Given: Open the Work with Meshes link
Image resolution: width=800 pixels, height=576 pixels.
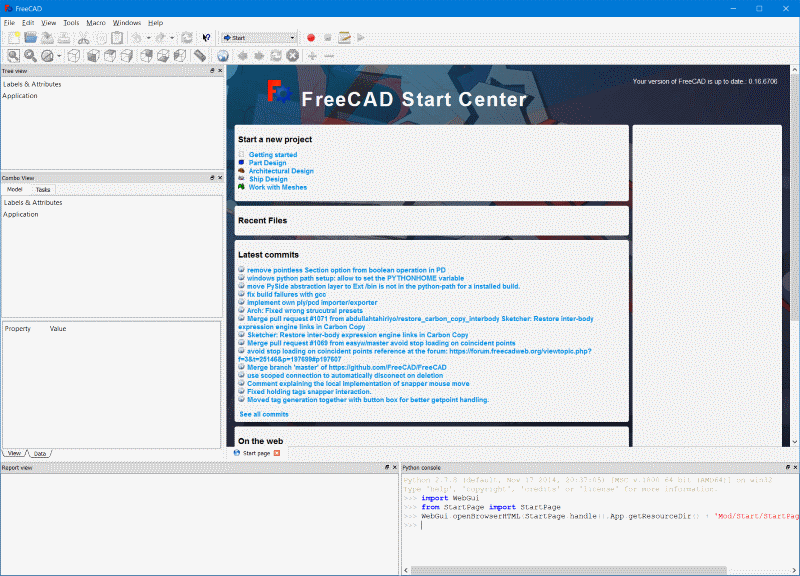Looking at the screenshot, I should pos(278,187).
